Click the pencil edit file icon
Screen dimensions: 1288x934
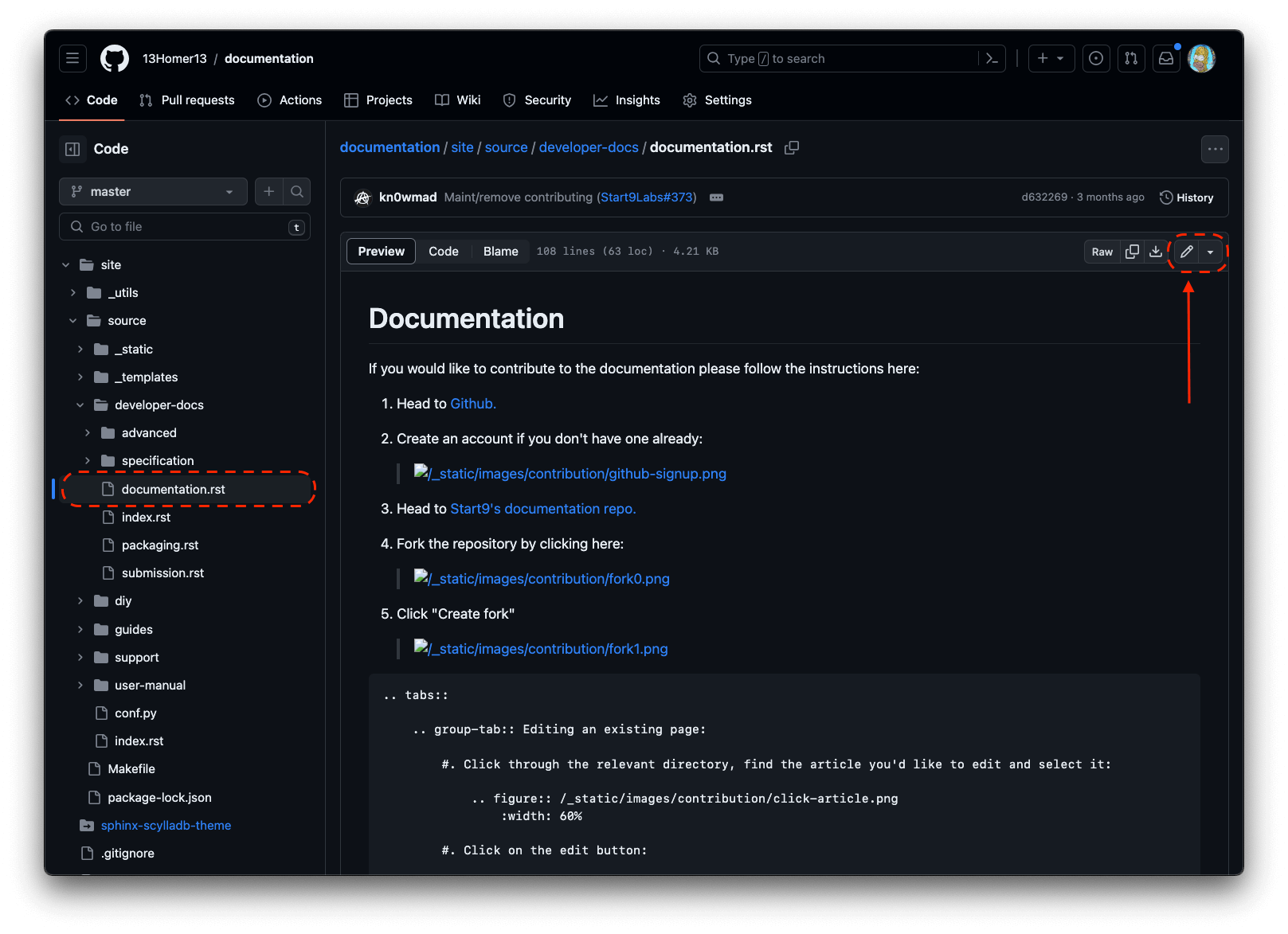[x=1186, y=252]
